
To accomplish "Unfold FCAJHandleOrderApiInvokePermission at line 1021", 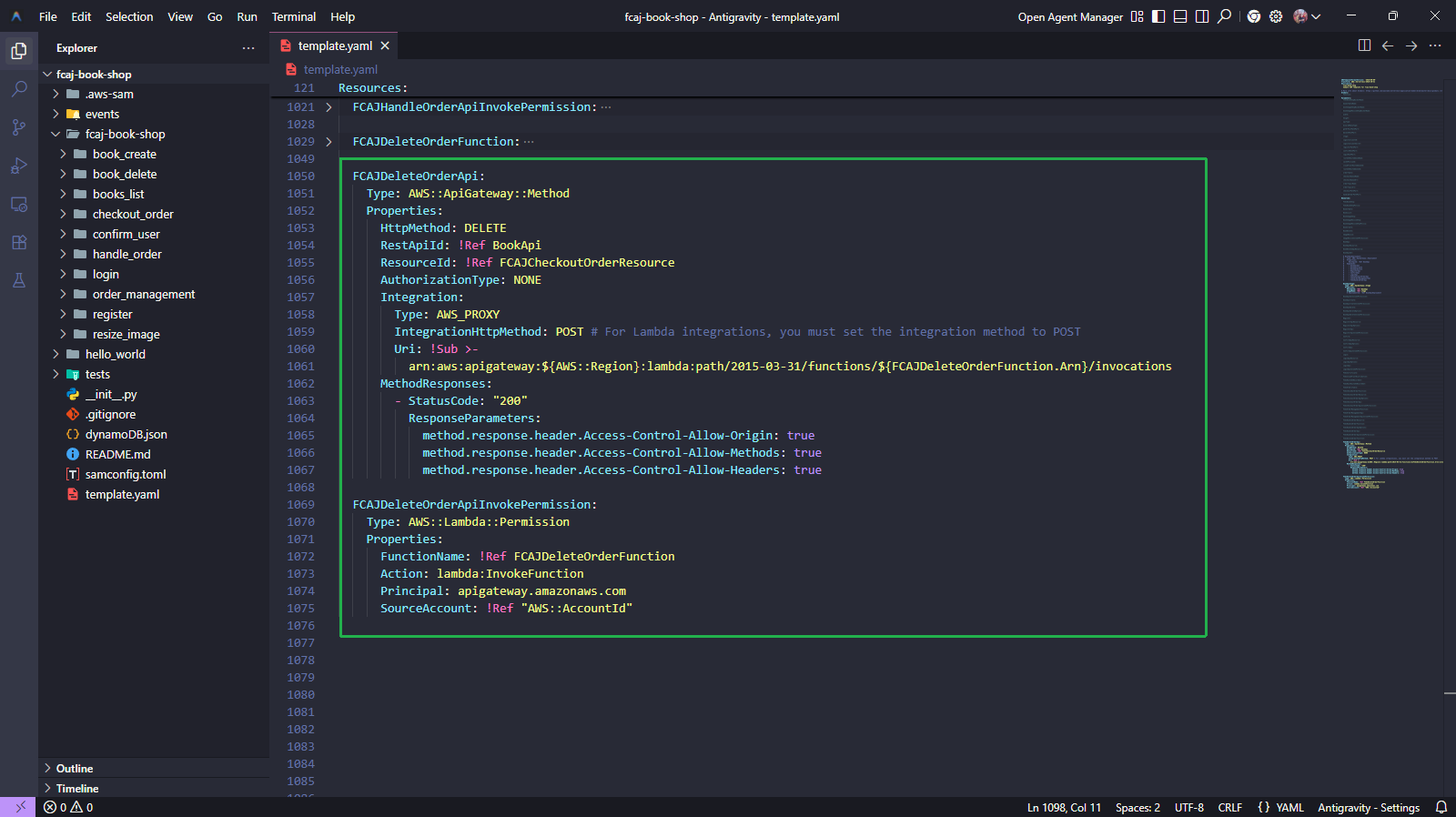I will pyautogui.click(x=329, y=107).
